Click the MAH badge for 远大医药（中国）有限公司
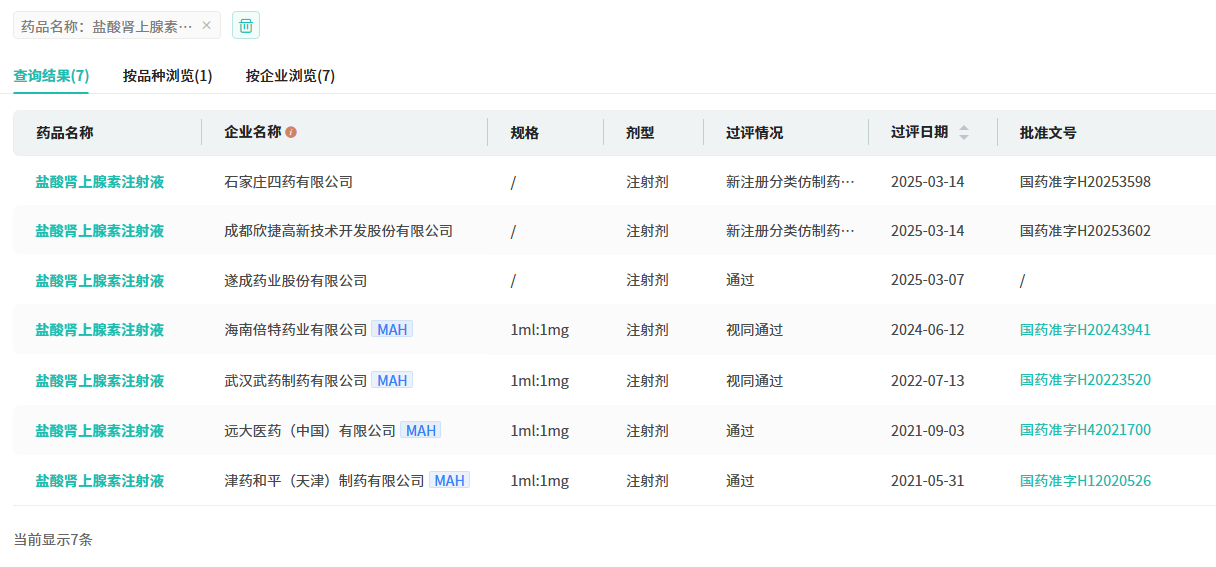The image size is (1216, 567). click(421, 430)
